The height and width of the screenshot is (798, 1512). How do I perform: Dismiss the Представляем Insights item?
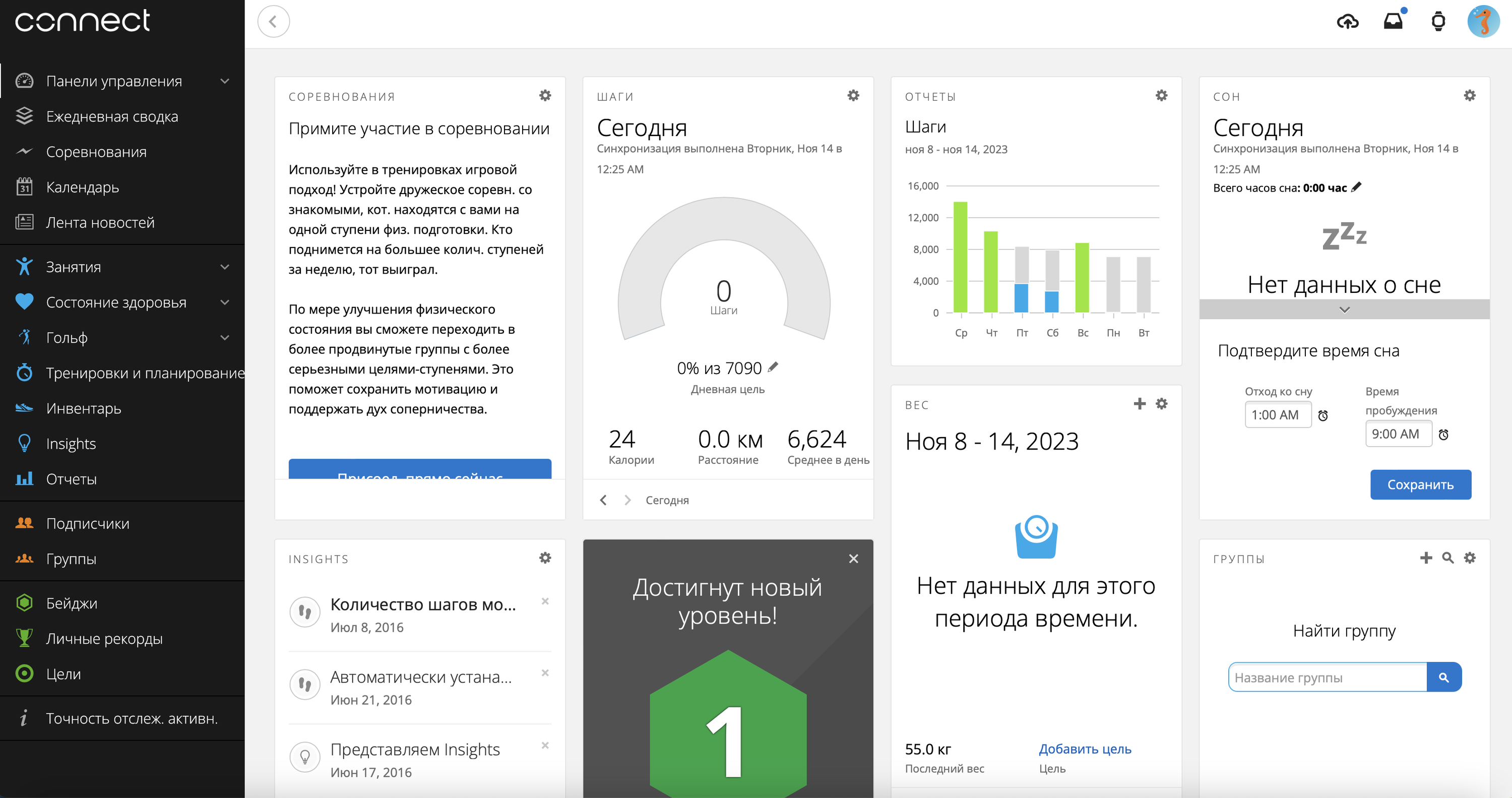point(545,745)
